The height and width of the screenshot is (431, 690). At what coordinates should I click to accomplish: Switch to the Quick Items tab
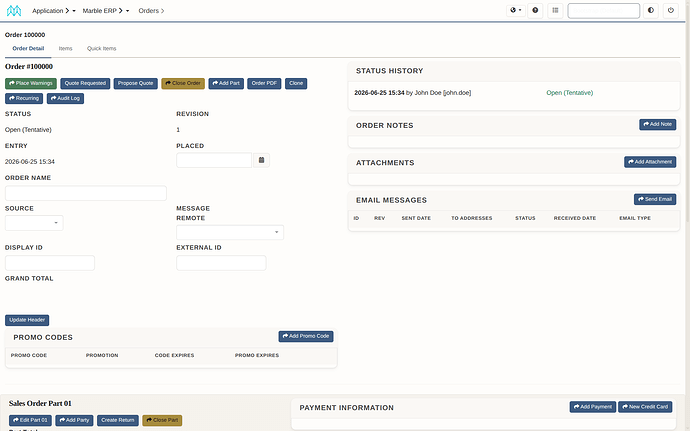(102, 48)
